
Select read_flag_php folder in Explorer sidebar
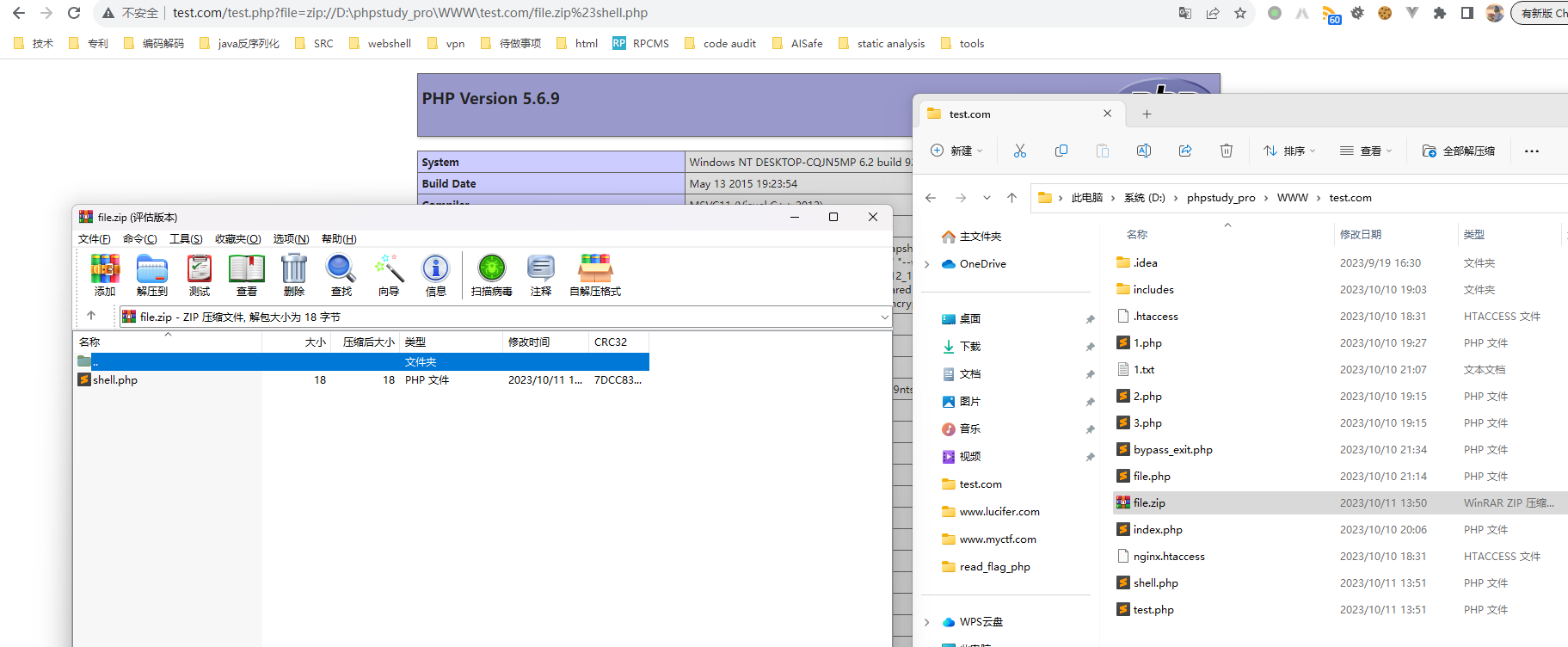pyautogui.click(x=986, y=567)
